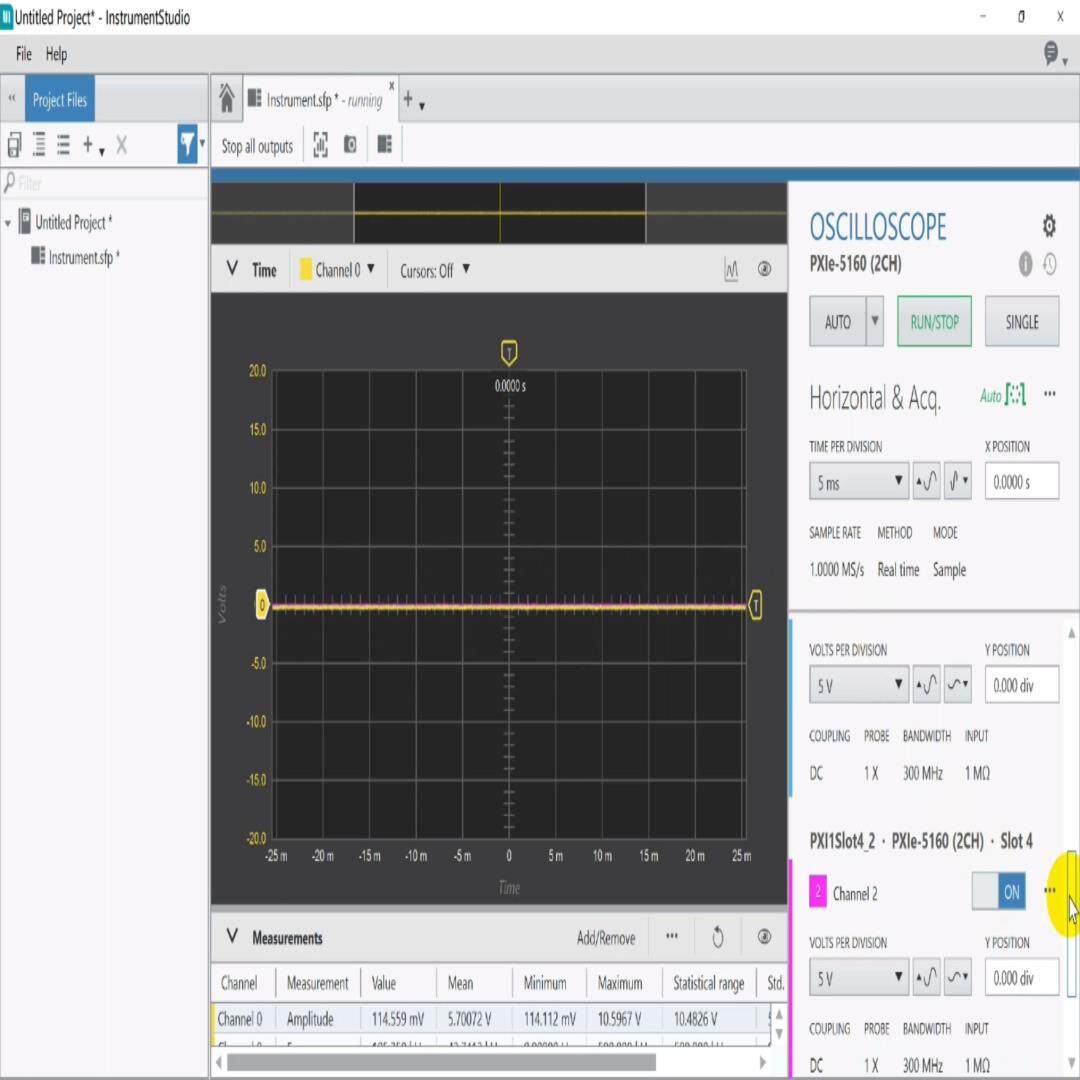Click the waveform overview strip thumbnail
Viewport: 1080px width, 1080px height.
click(499, 213)
